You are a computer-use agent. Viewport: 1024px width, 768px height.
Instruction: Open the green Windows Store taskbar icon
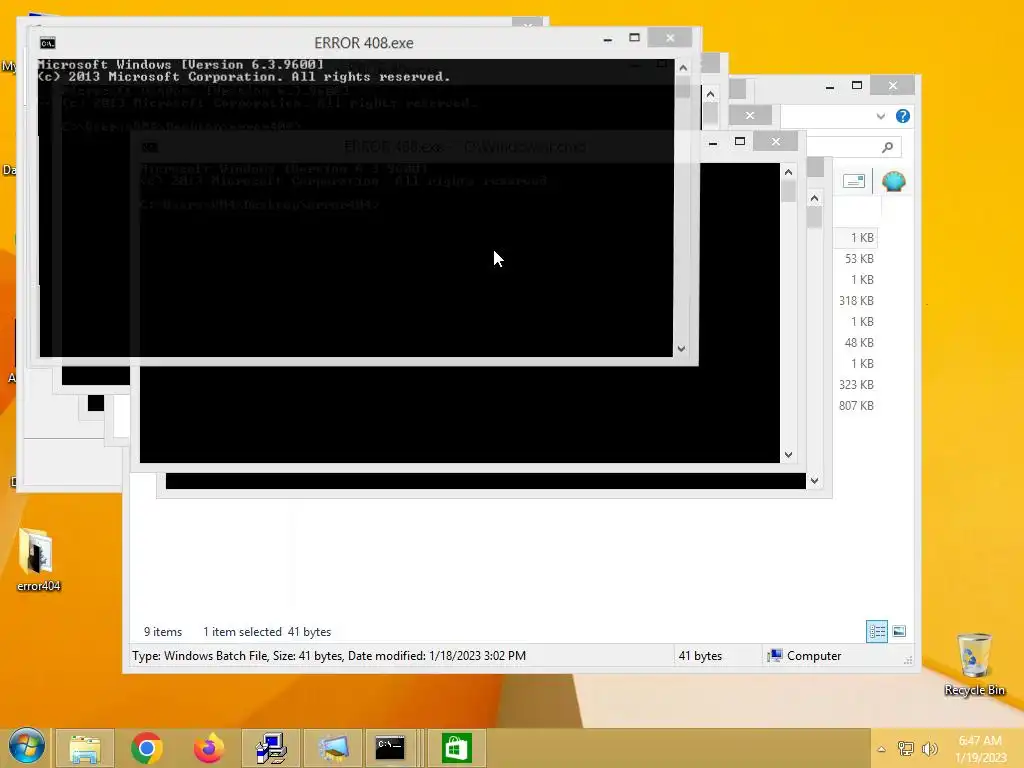click(456, 748)
